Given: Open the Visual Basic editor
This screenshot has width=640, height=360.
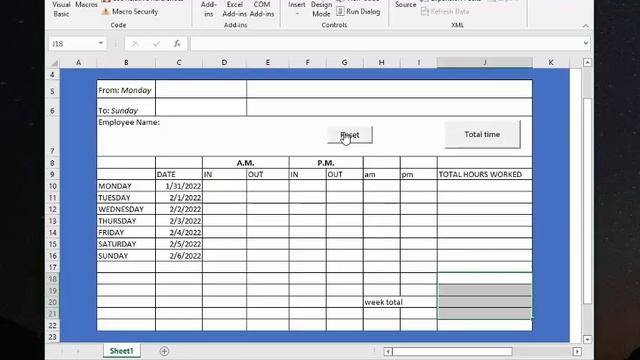Looking at the screenshot, I should (x=61, y=9).
